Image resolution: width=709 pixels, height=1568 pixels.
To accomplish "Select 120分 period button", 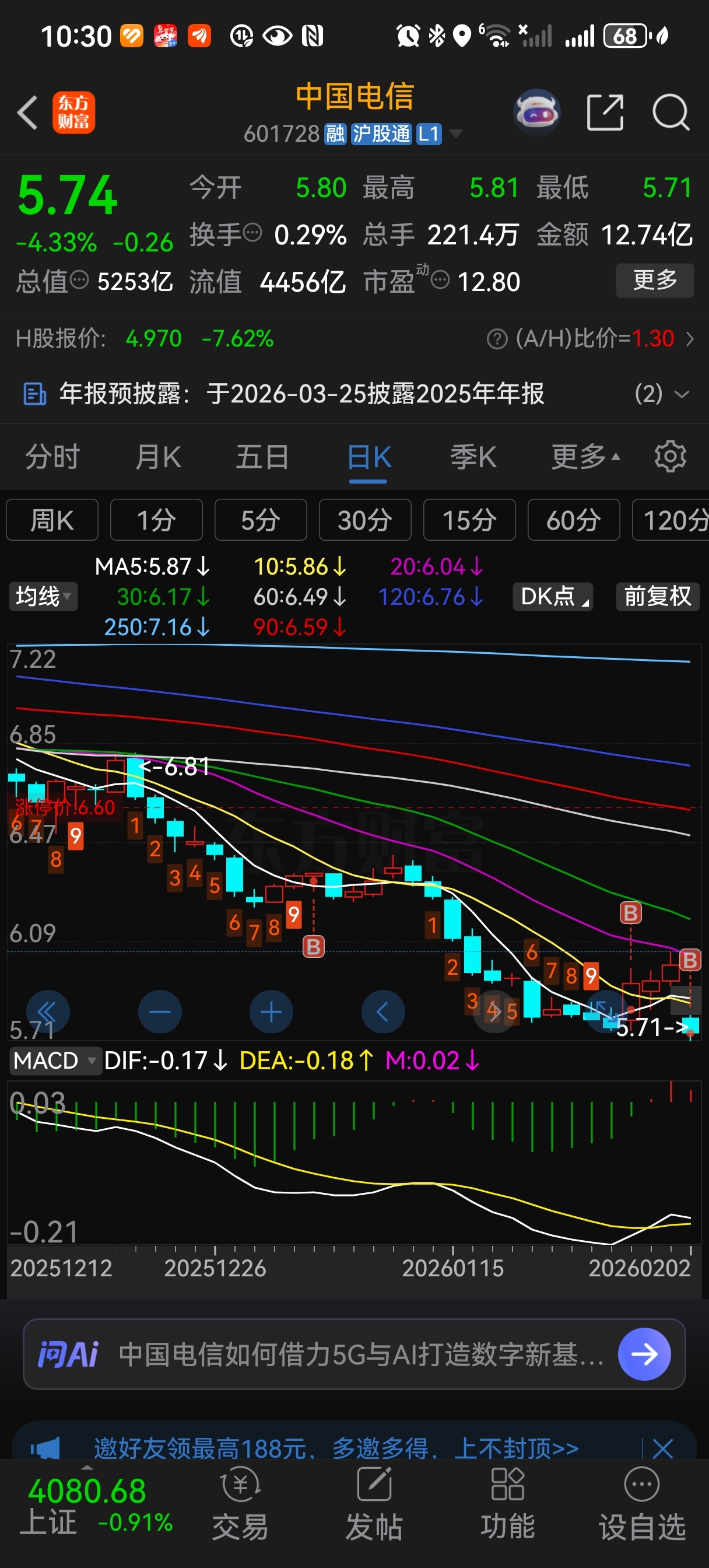I will pyautogui.click(x=671, y=520).
